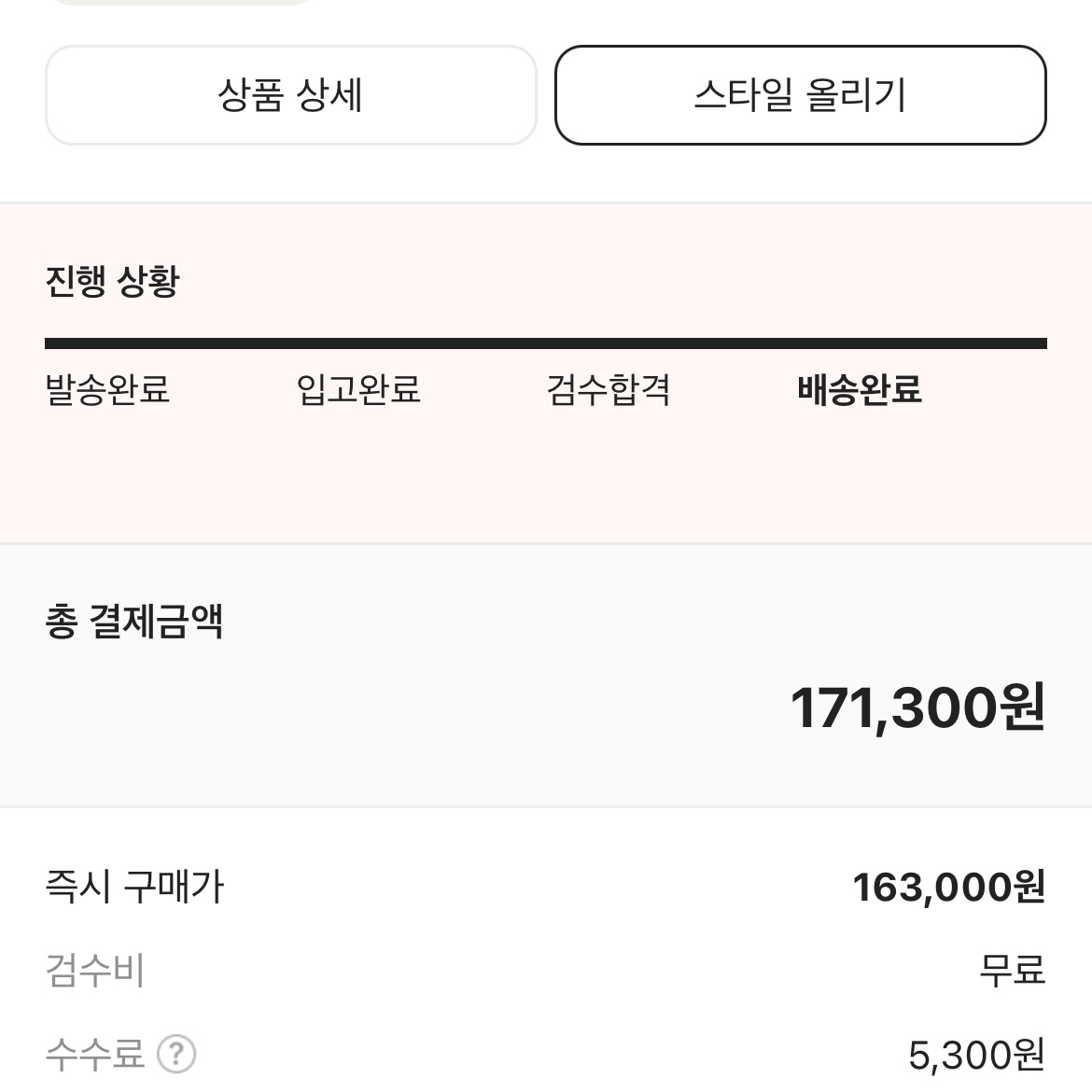Select the 검수합격 progress step
The height and width of the screenshot is (1092, 1092).
click(x=608, y=389)
